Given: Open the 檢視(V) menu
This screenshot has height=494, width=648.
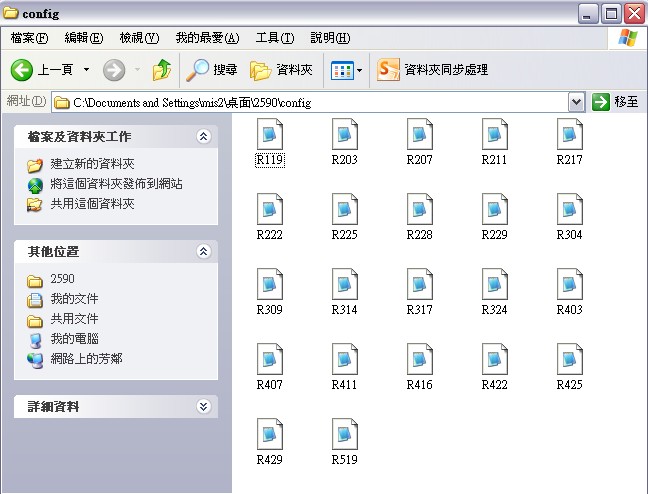Looking at the screenshot, I should point(139,38).
